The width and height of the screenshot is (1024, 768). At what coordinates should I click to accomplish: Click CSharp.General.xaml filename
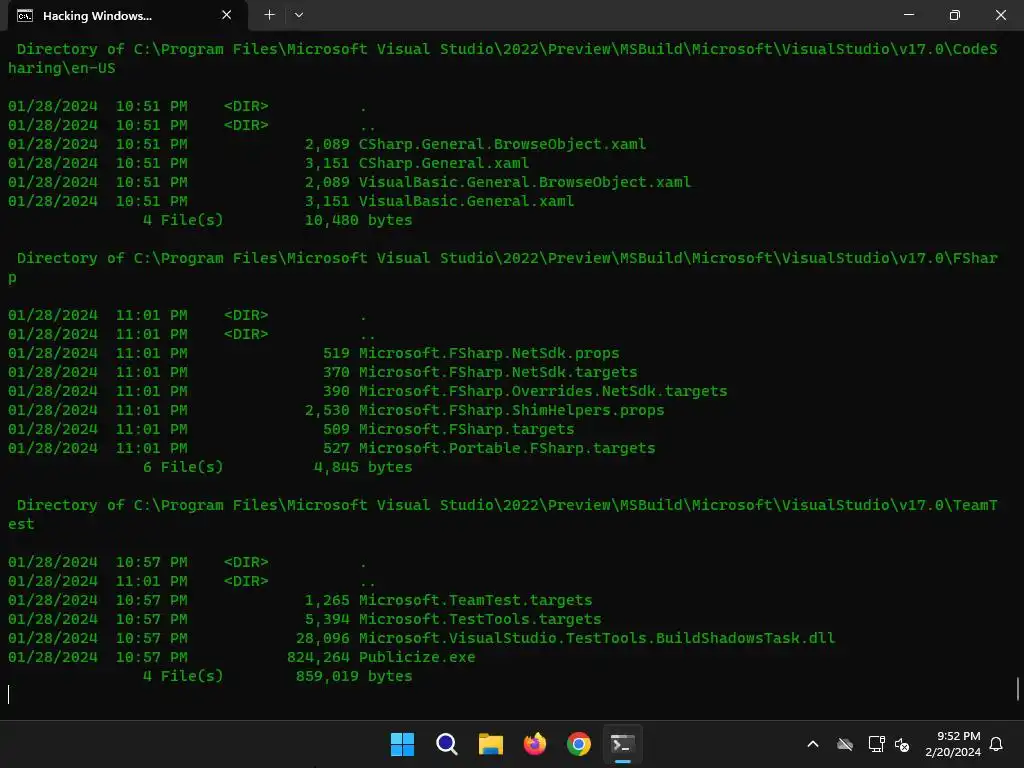[x=444, y=163]
